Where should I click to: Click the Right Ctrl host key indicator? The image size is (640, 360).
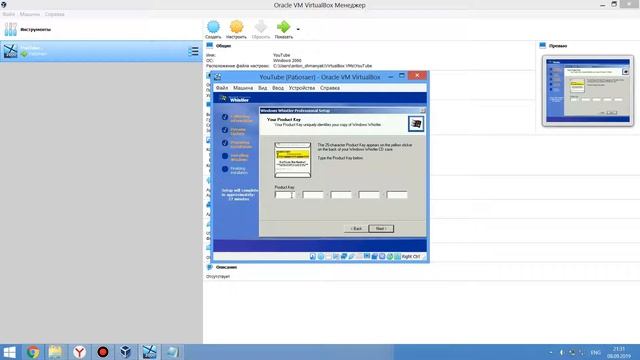click(x=411, y=256)
